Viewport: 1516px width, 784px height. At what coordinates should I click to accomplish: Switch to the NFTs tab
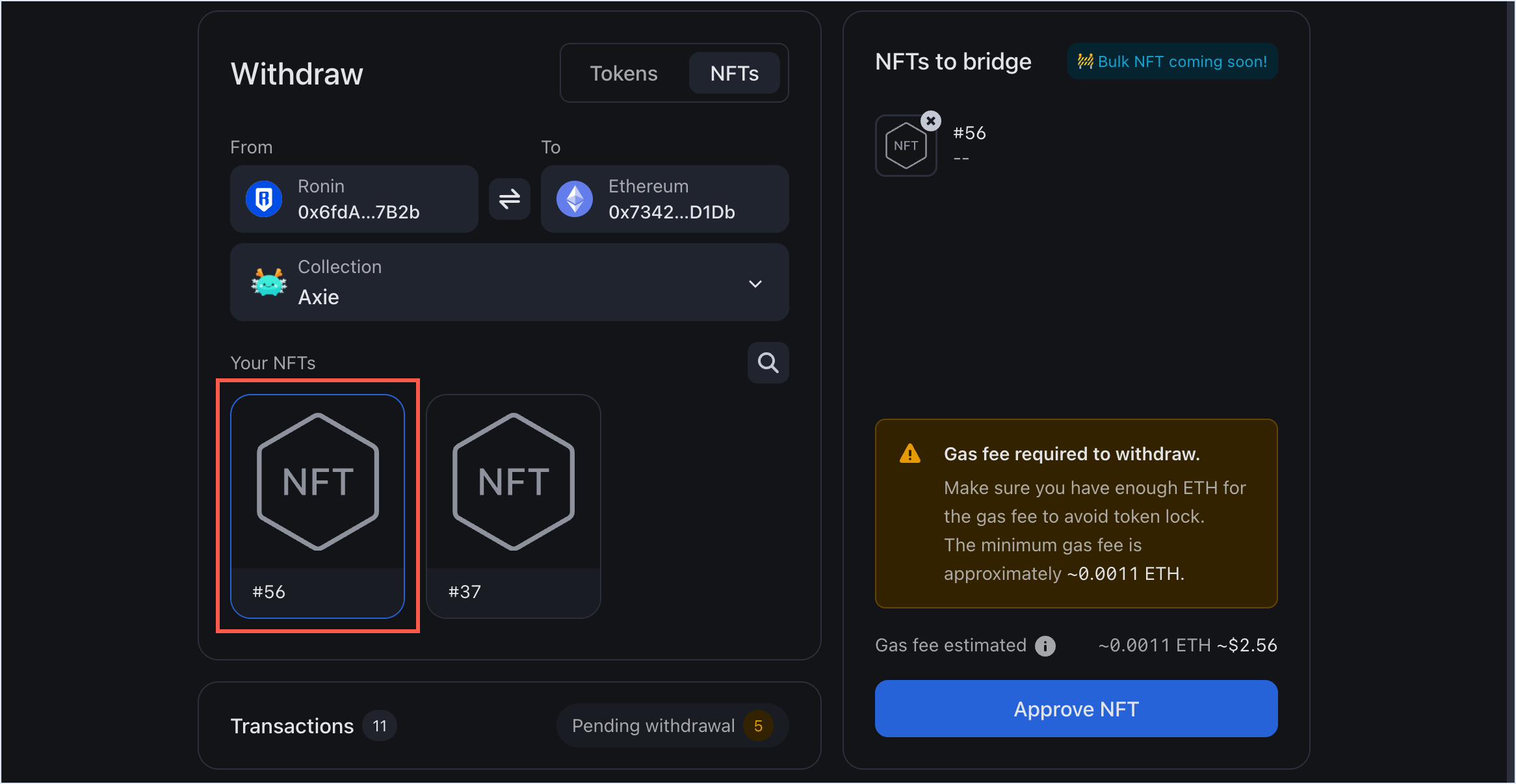click(x=735, y=73)
